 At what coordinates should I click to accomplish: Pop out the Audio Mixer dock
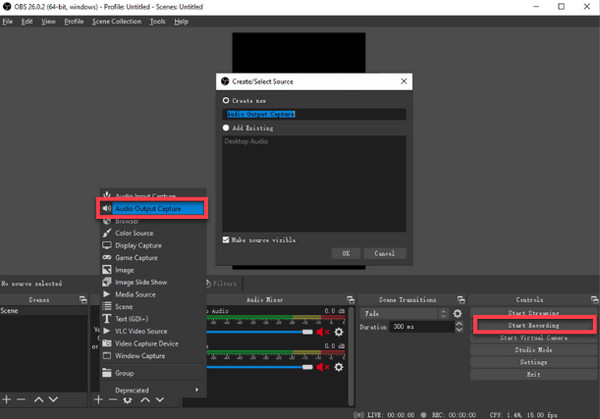coord(350,300)
